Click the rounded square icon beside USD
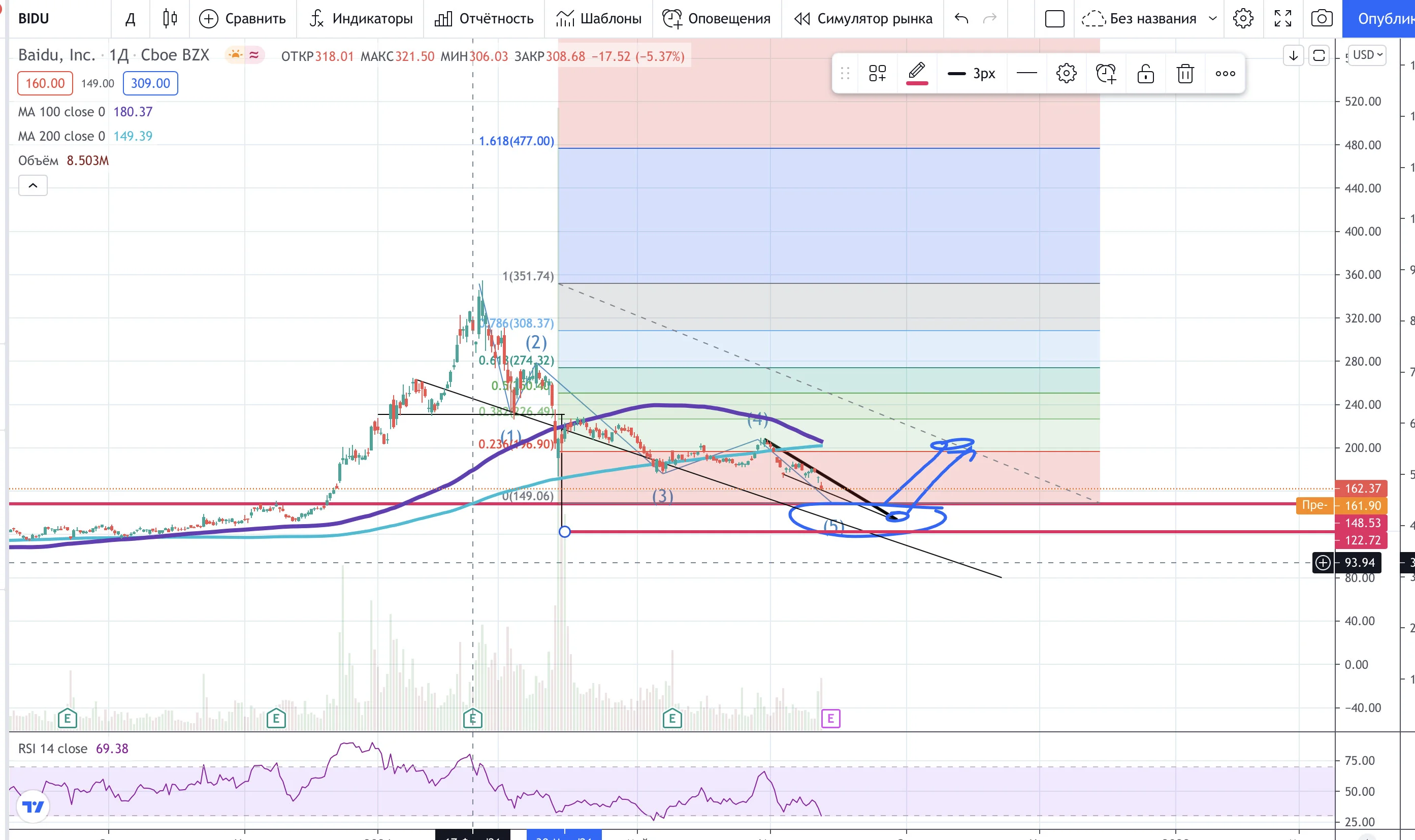The height and width of the screenshot is (840, 1415). tap(1319, 55)
